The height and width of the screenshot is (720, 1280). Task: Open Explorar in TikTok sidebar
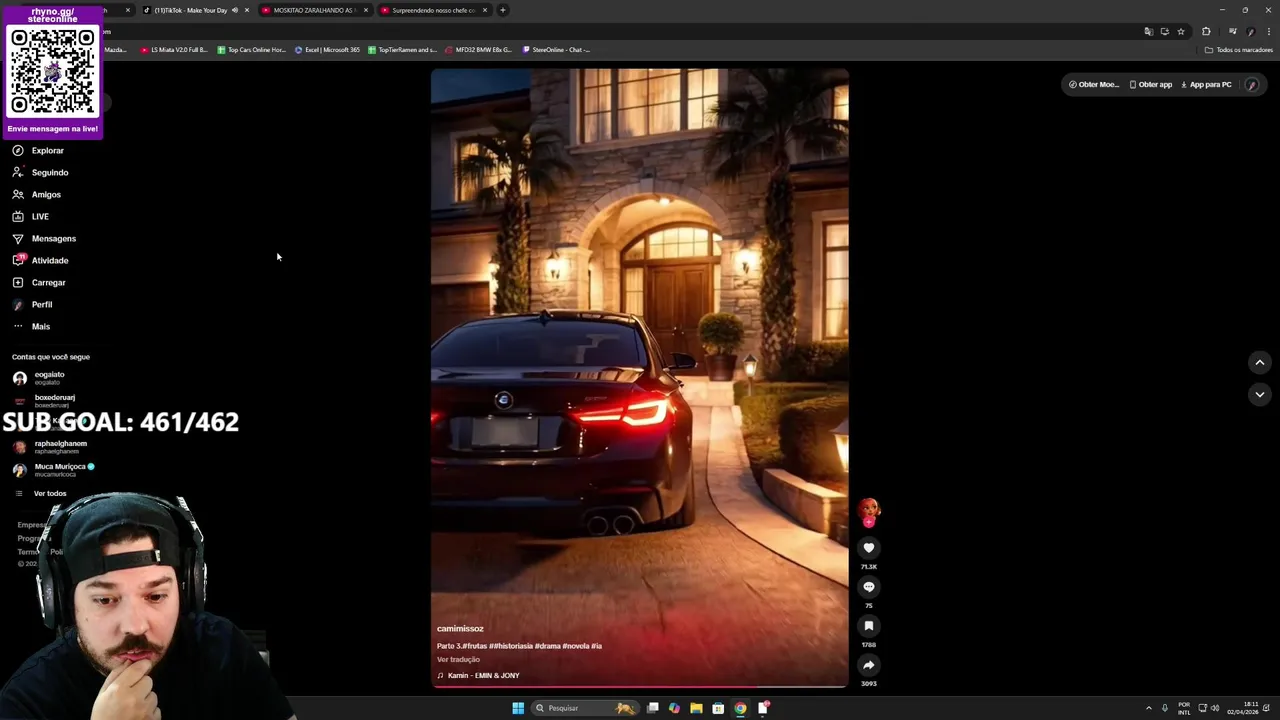pos(38,150)
